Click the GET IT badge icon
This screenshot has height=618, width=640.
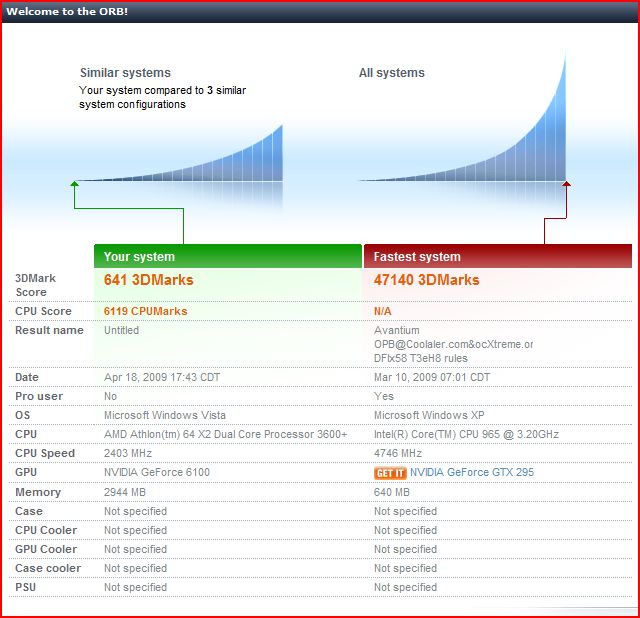pyautogui.click(x=390, y=473)
